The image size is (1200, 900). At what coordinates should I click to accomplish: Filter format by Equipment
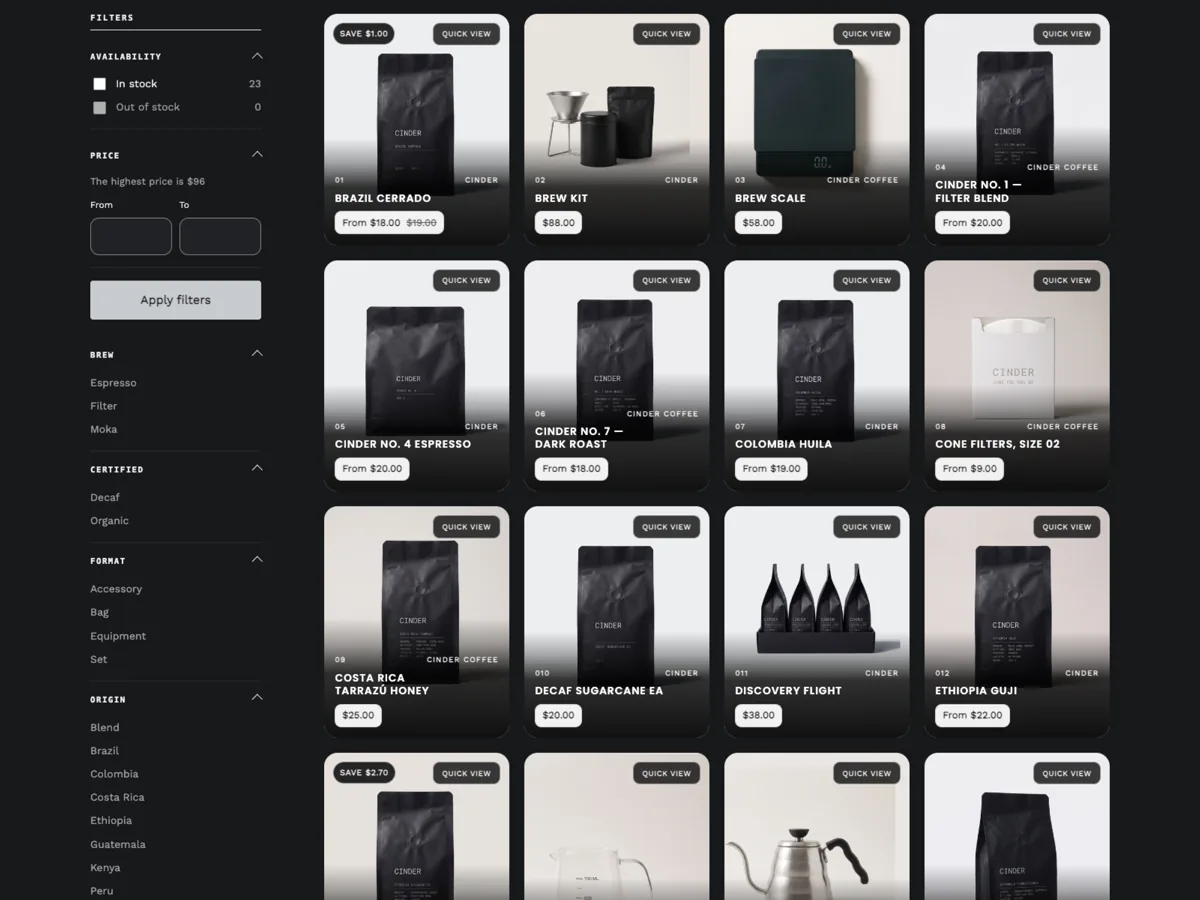[118, 636]
